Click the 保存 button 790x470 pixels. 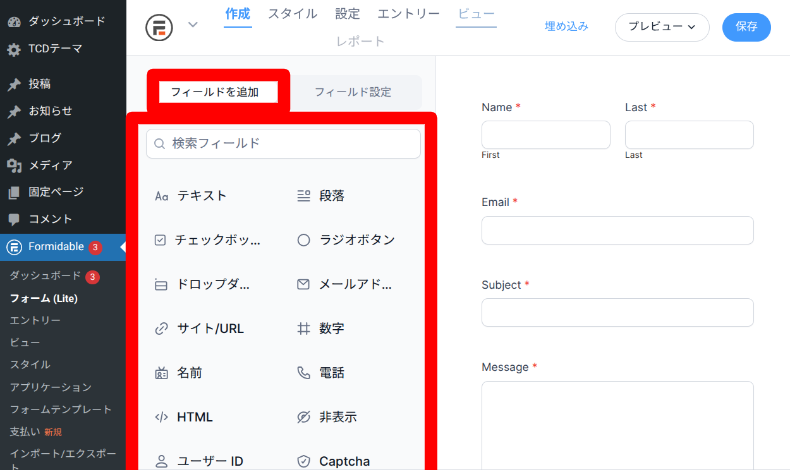[x=746, y=27]
